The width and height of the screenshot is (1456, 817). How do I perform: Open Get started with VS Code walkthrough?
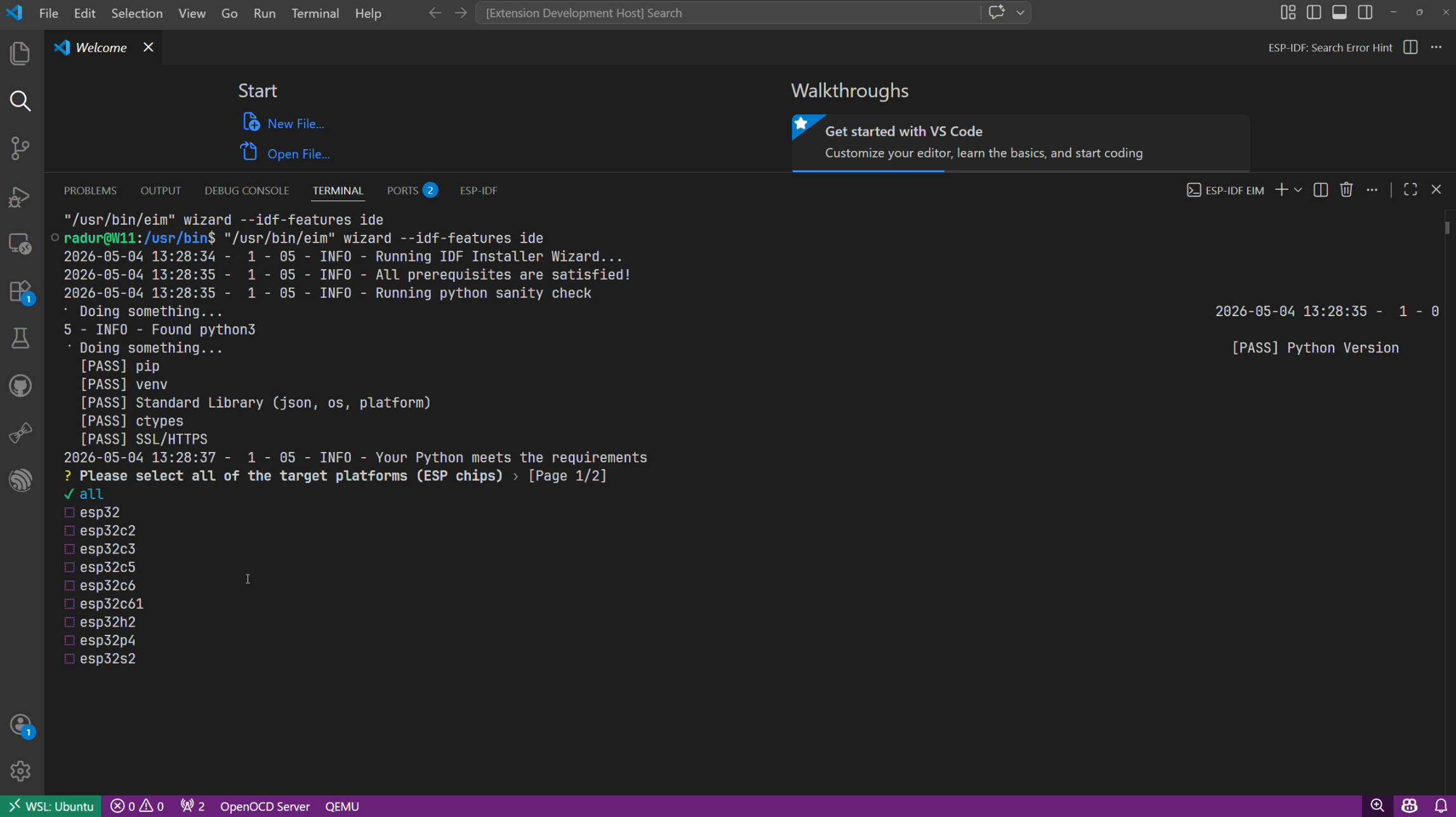[1021, 142]
